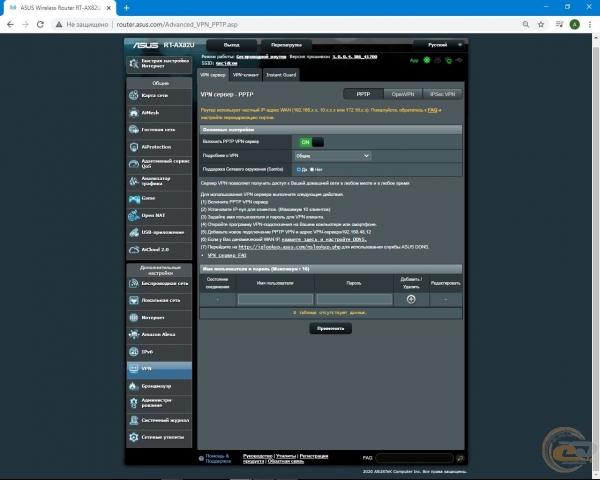Open the AiCloud 2.0 section
The width and height of the screenshot is (600, 480).
[x=159, y=250]
